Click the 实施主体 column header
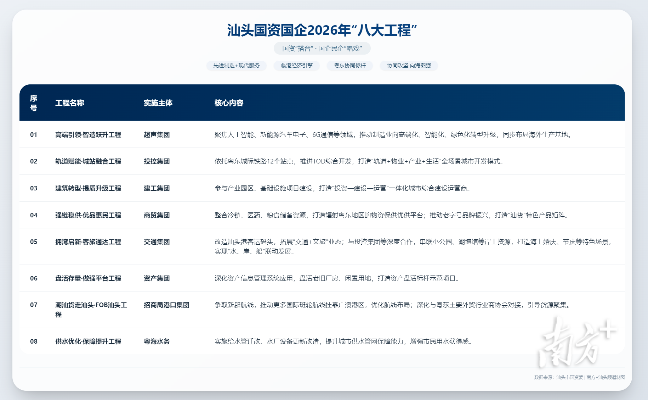648x400 pixels. coord(159,103)
